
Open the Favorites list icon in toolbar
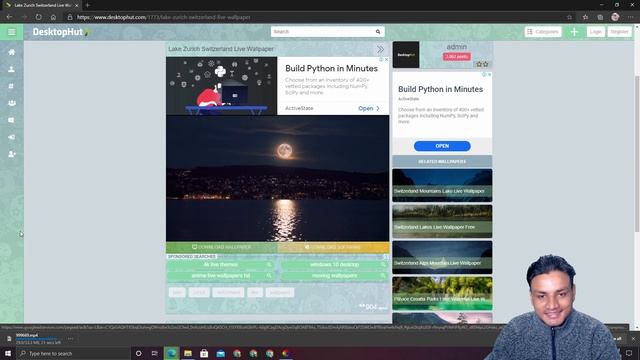(x=585, y=17)
